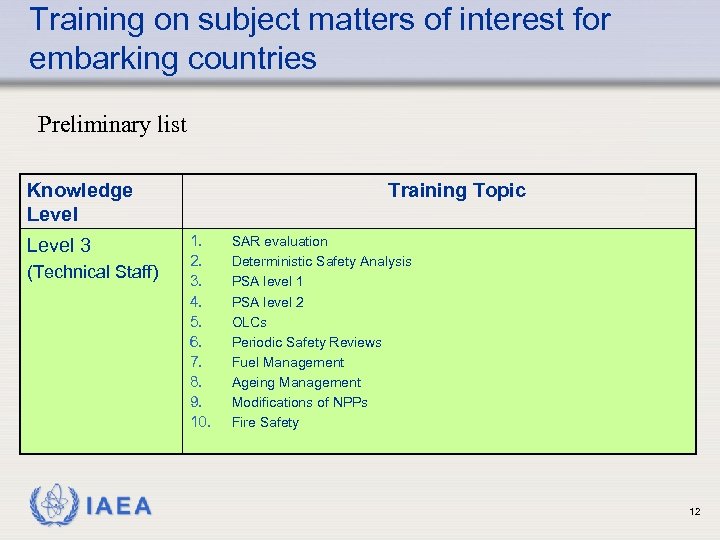The image size is (720, 540).
Task: Click 'Periodic Safety Reviews' topic
Action: pos(306,342)
